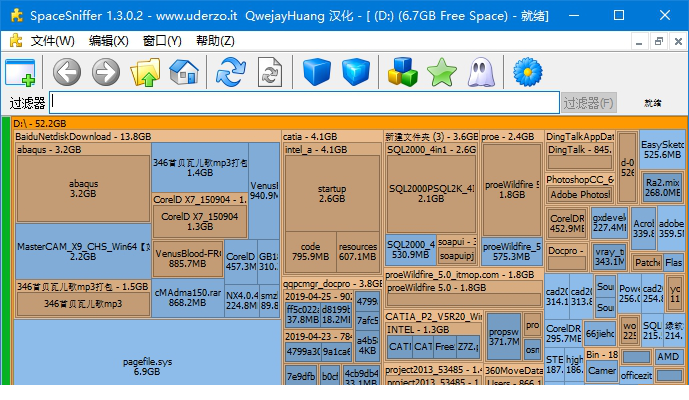Select the INTEL - 1.3GB folder header

coord(434,329)
